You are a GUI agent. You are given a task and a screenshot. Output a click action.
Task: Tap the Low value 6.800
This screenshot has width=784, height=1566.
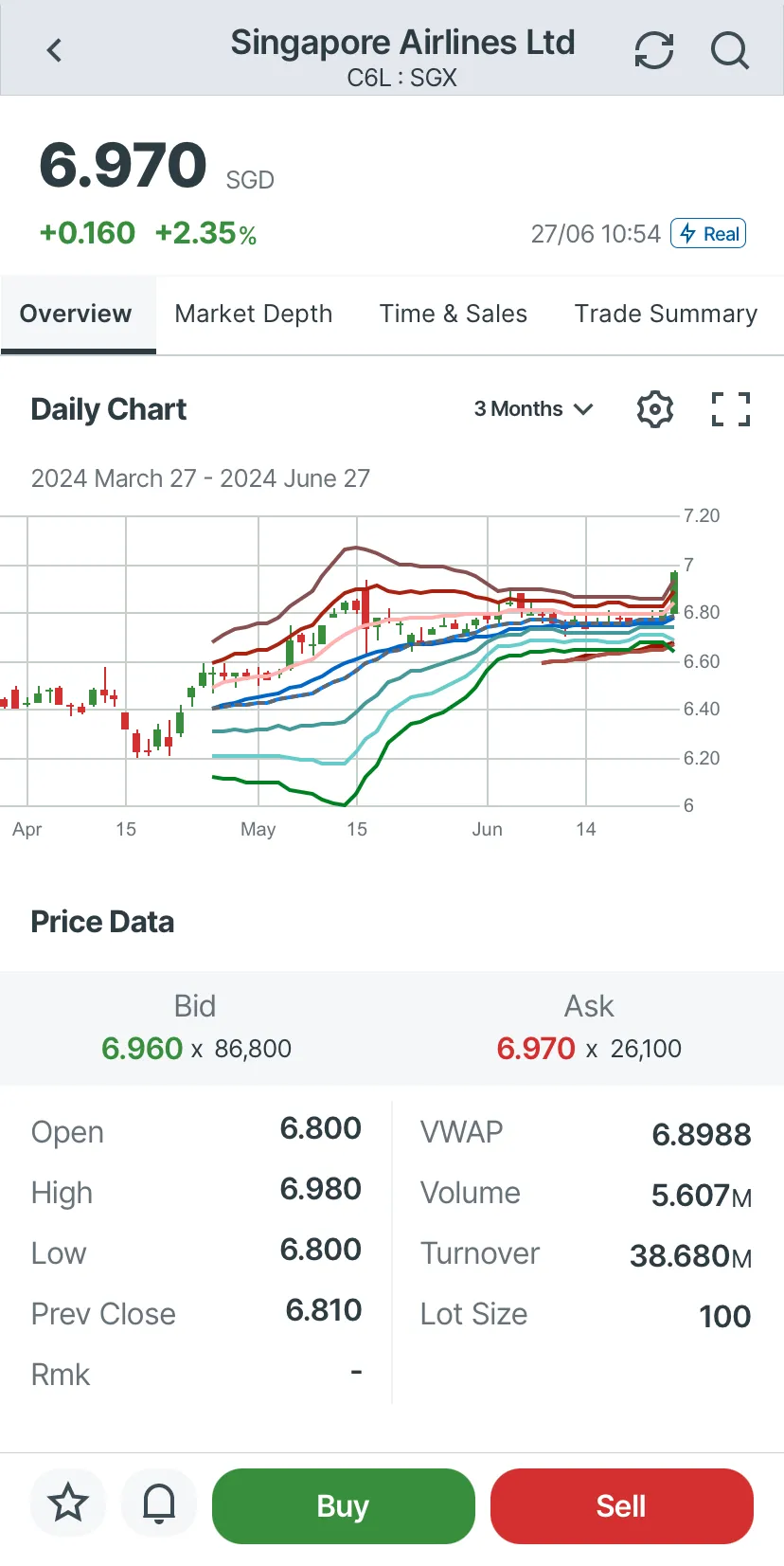point(321,1250)
